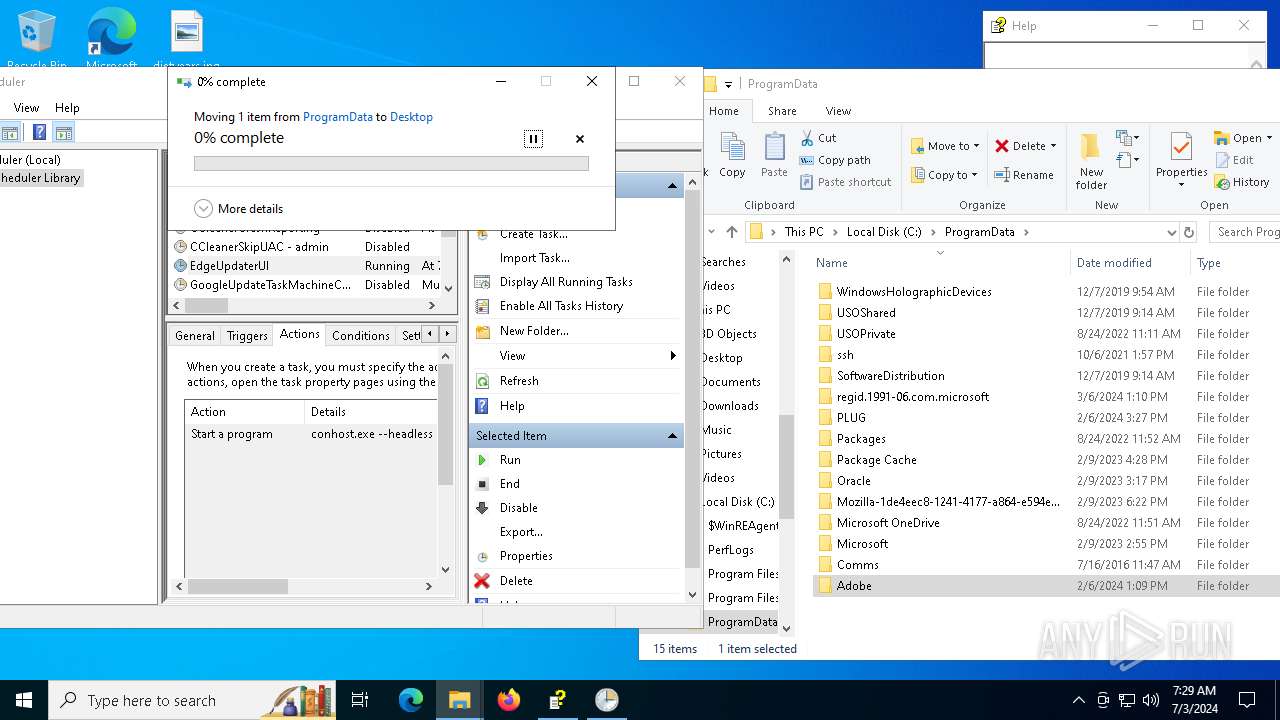This screenshot has width=1280, height=720.
Task: Select ProgramData in navigation pane
Action: click(741, 622)
